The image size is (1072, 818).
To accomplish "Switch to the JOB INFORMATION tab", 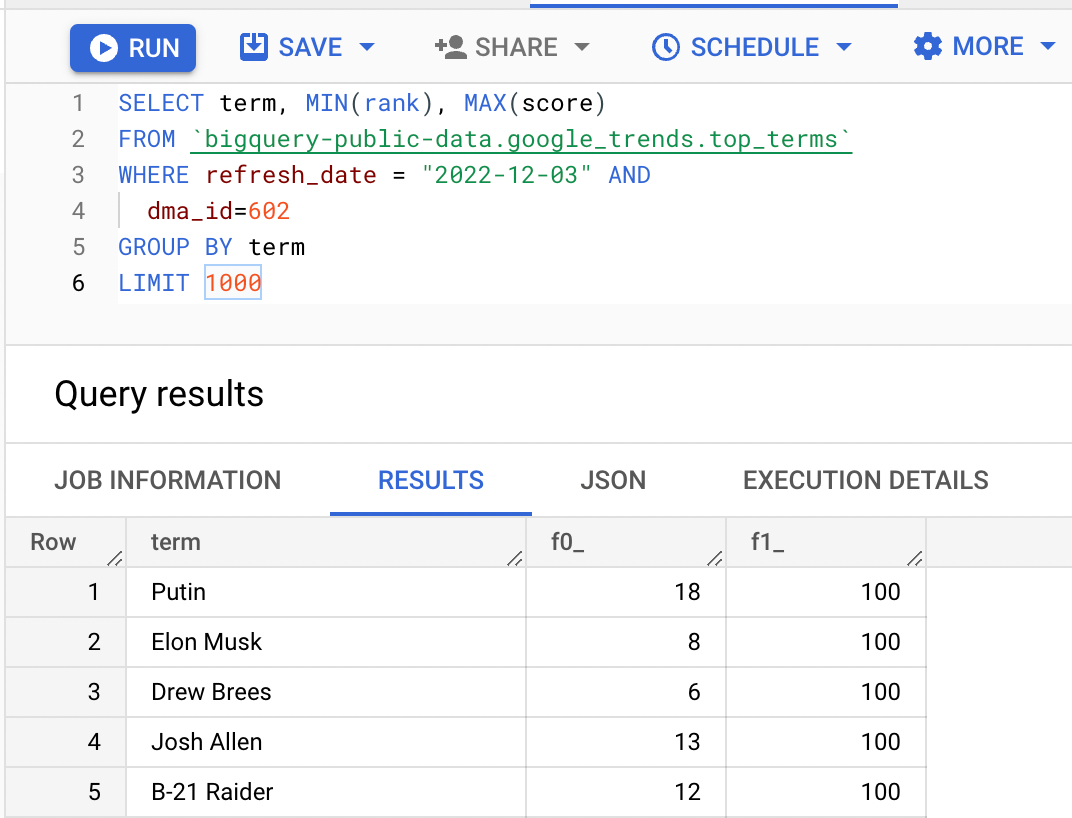I will (x=168, y=480).
